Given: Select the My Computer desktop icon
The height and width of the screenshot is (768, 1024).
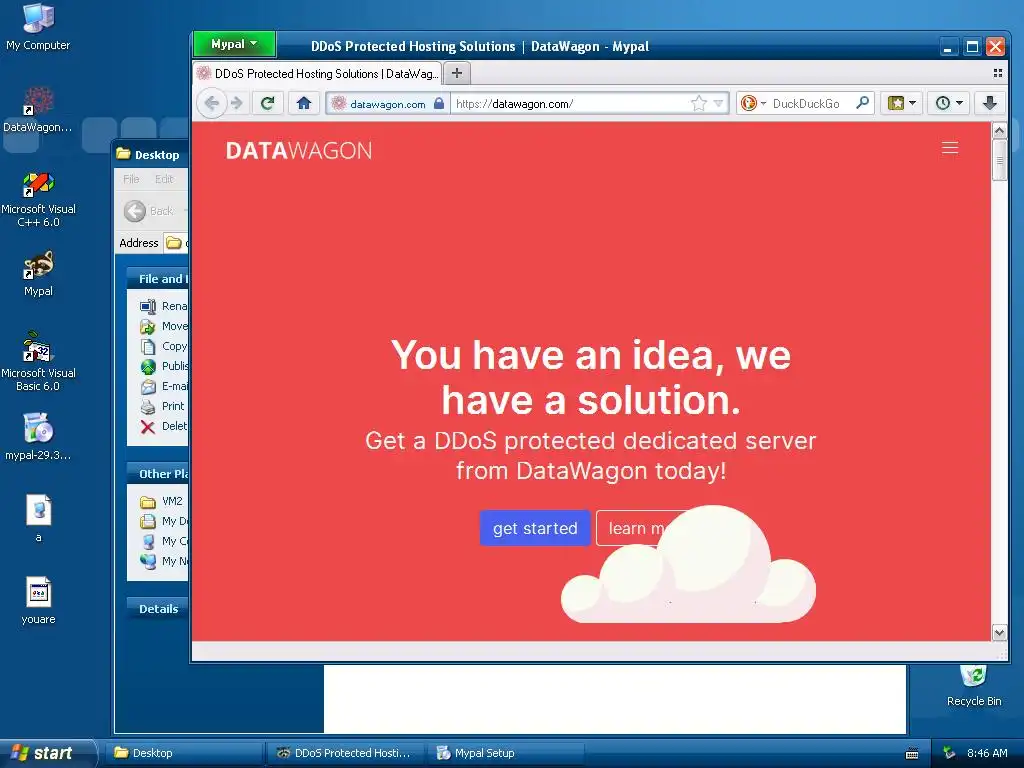Looking at the screenshot, I should (38, 27).
